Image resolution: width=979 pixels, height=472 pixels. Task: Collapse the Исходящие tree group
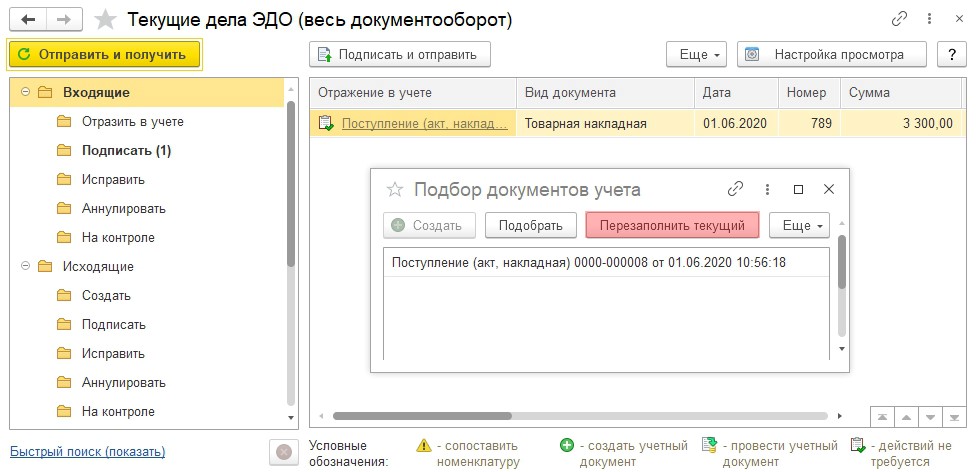25,267
